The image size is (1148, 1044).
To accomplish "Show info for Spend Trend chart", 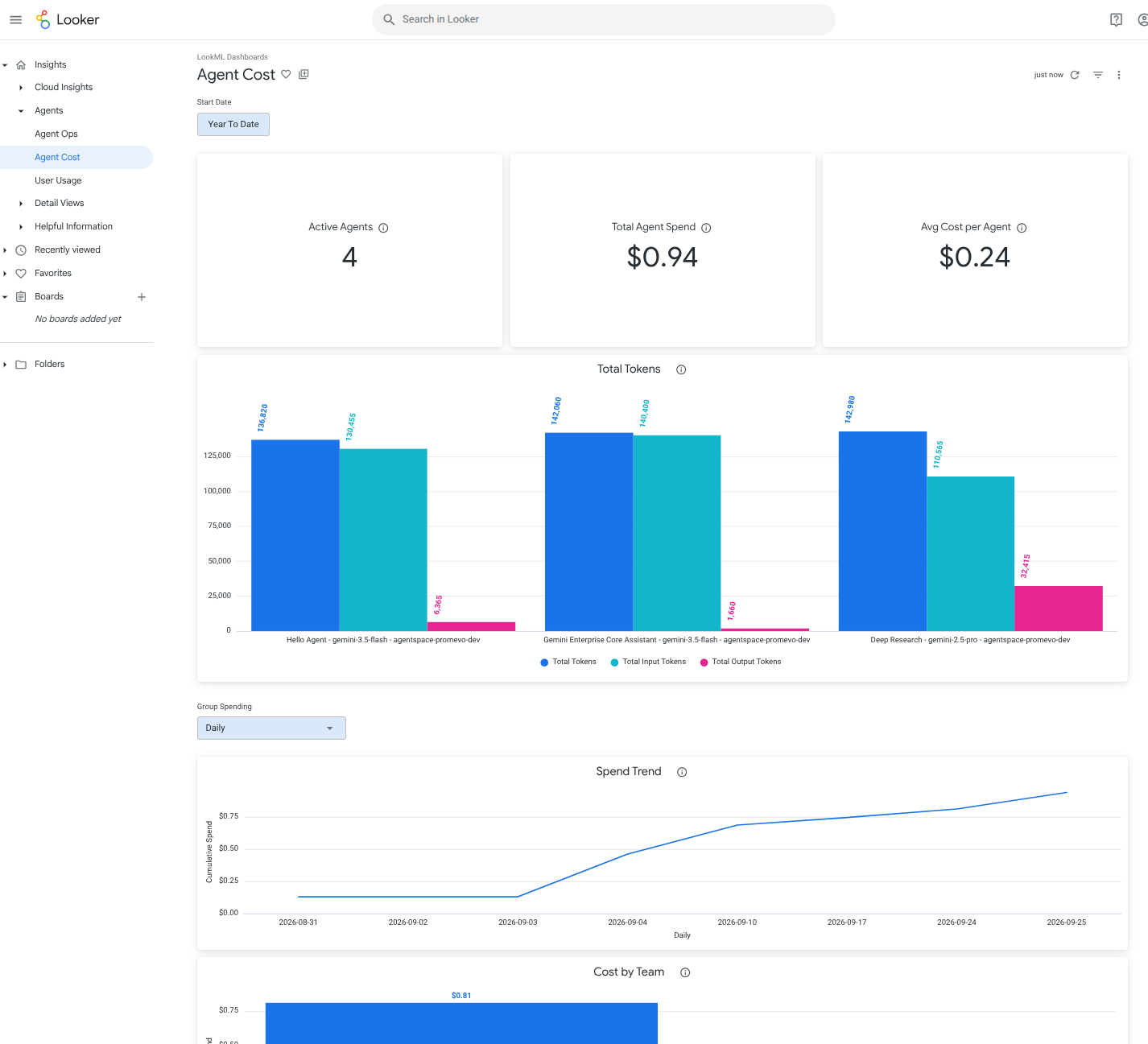I will (x=682, y=772).
